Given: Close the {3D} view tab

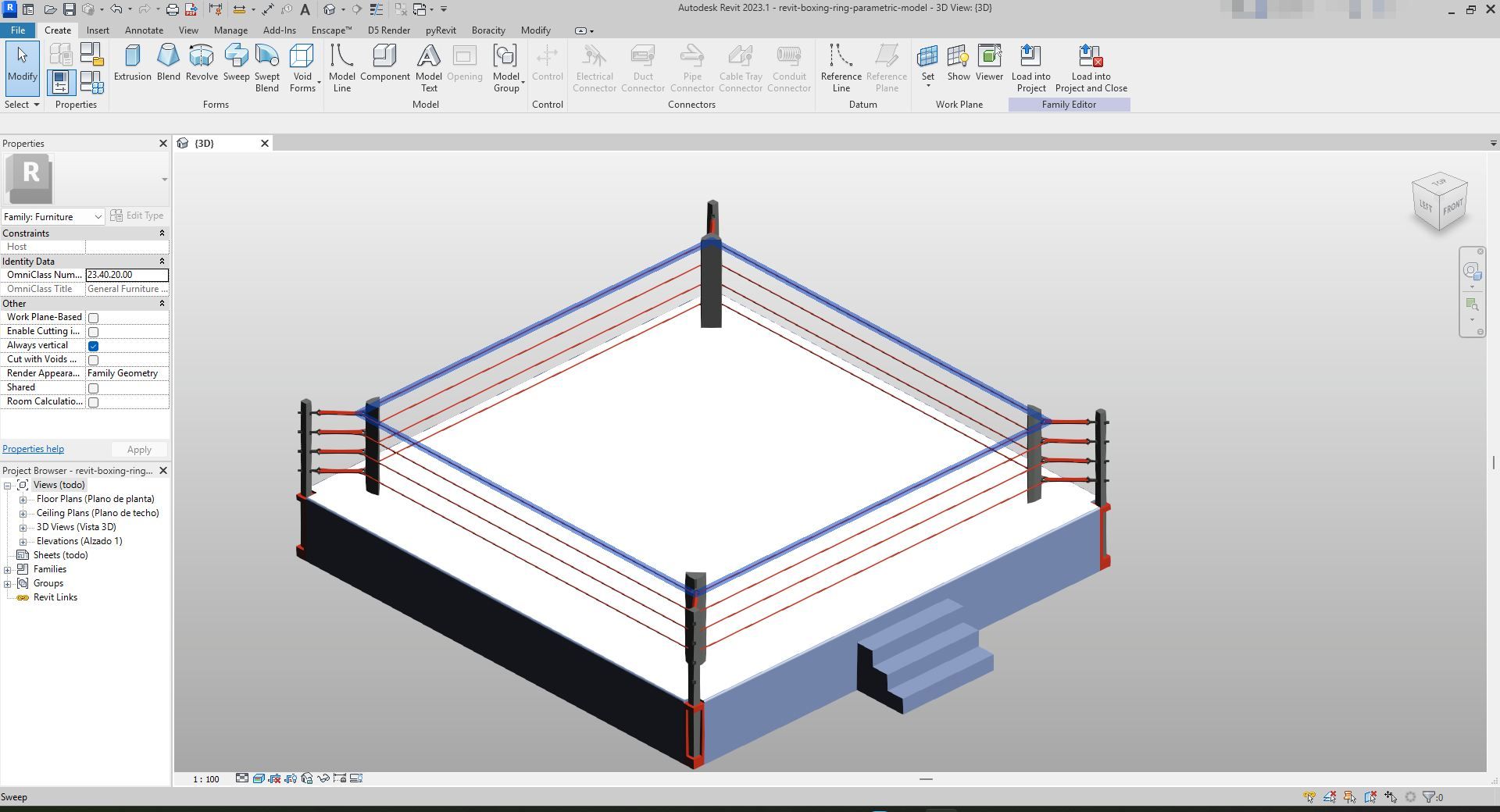Looking at the screenshot, I should pyautogui.click(x=265, y=143).
